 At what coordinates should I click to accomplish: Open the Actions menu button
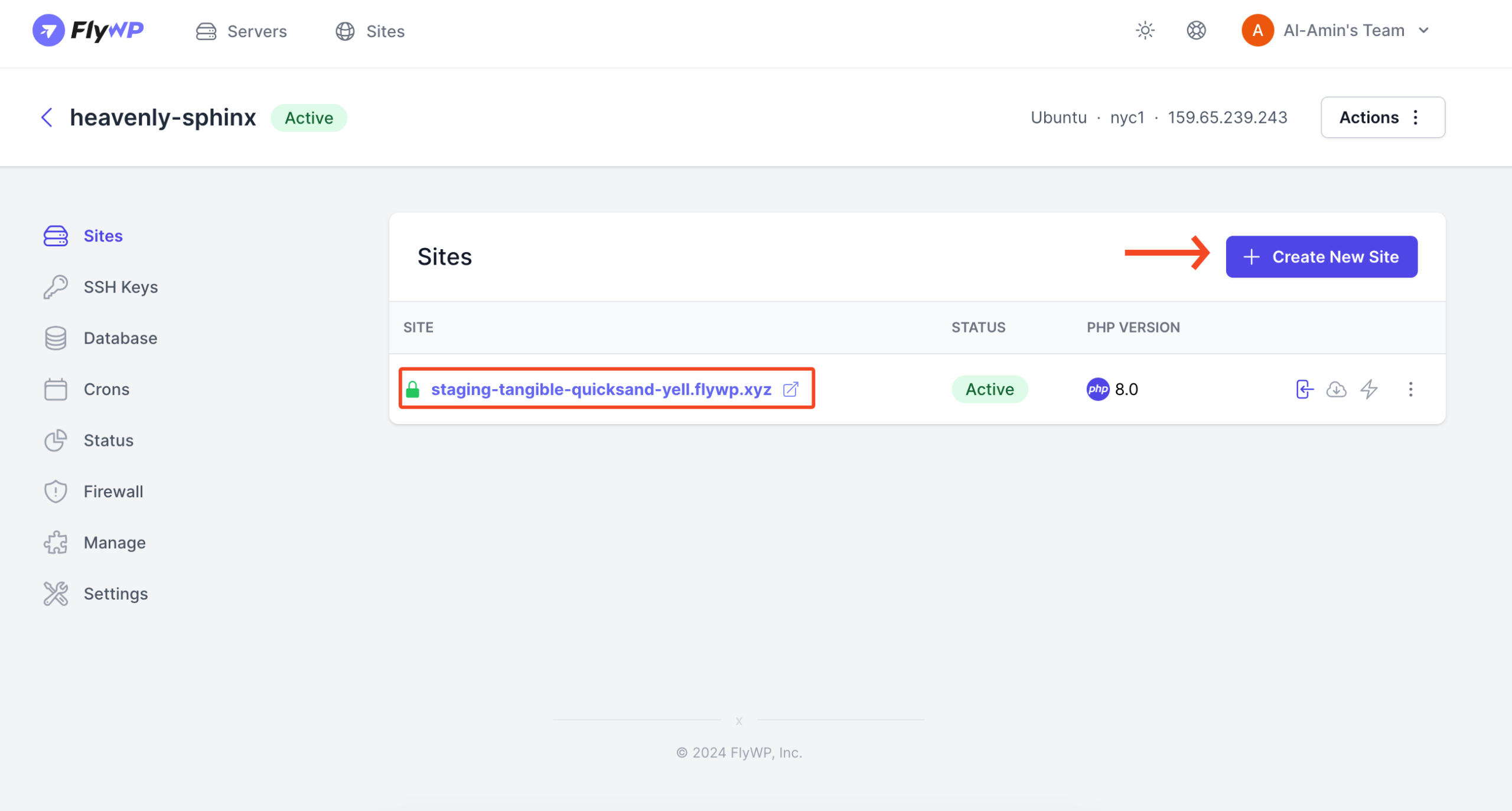[x=1383, y=118]
